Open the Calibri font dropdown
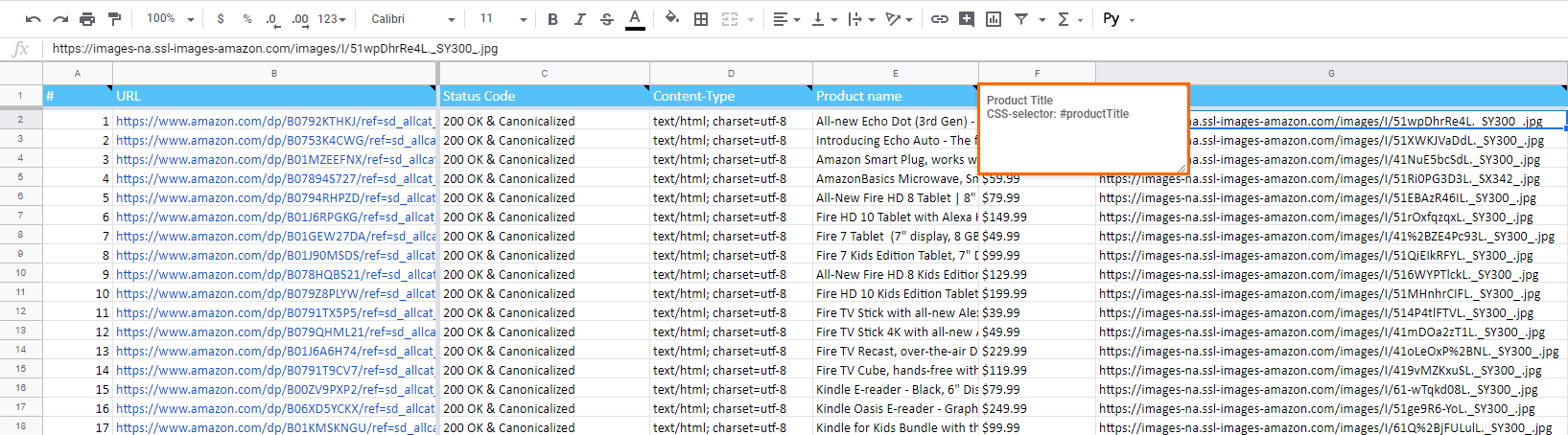1568x435 pixels. coord(412,19)
